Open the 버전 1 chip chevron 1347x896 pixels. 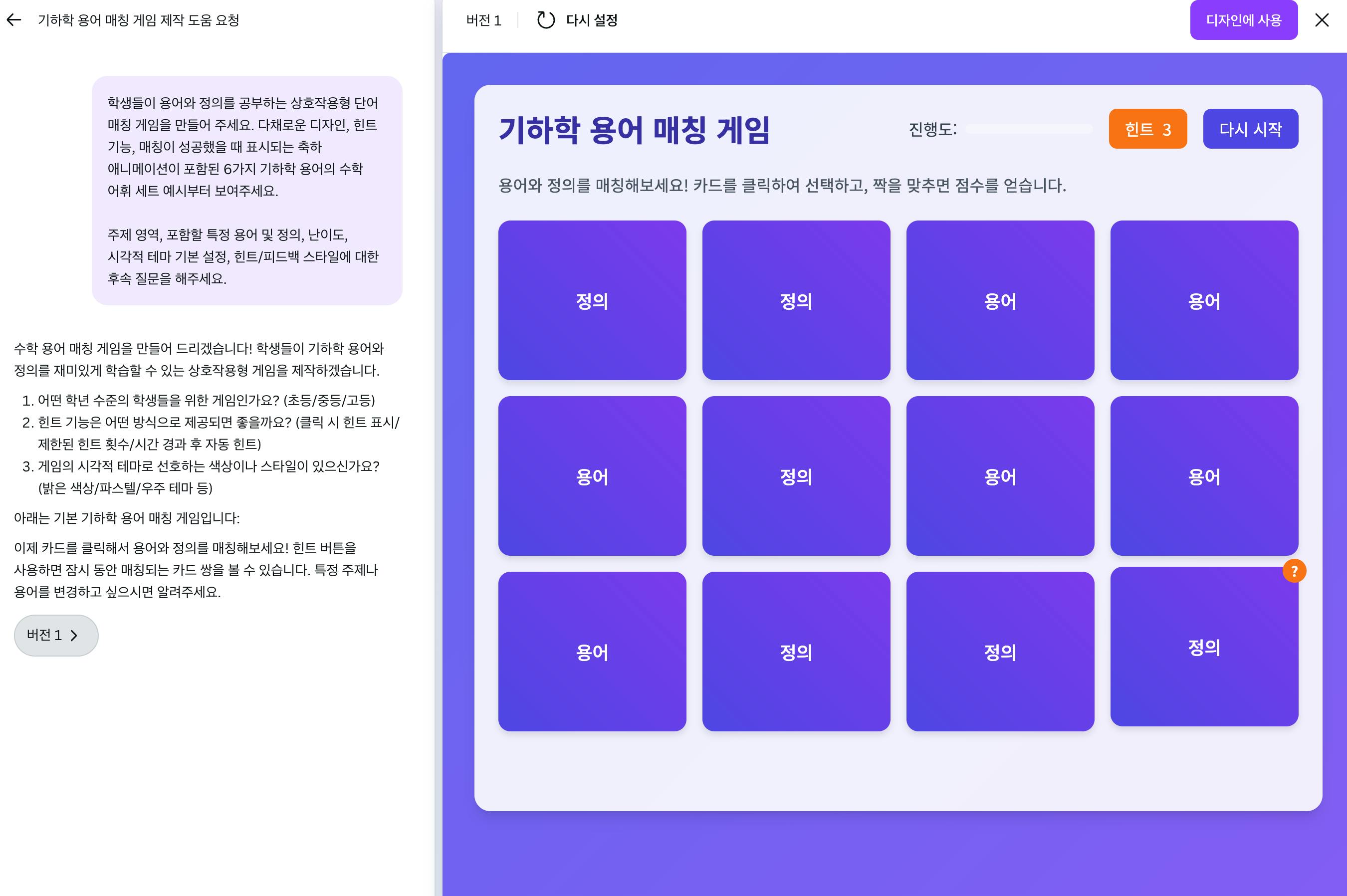pyautogui.click(x=74, y=636)
